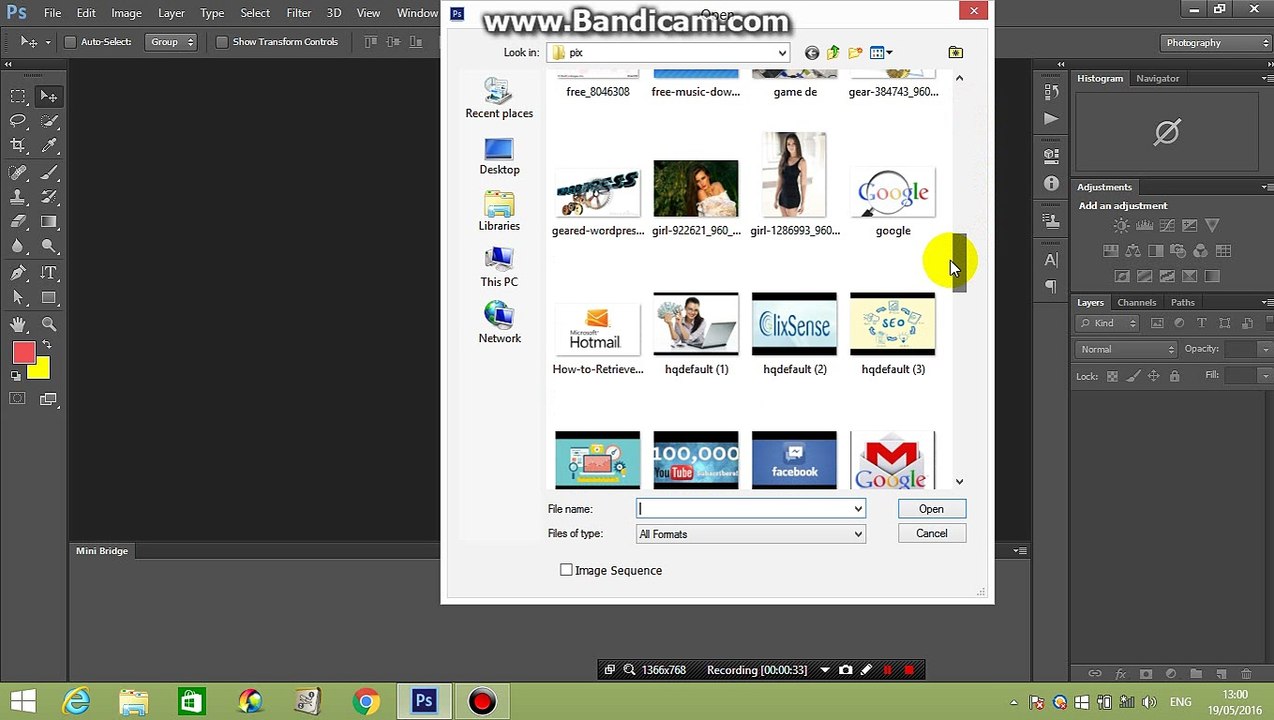This screenshot has height=720, width=1274.
Task: Select the Gradient tool
Action: pos(49,222)
